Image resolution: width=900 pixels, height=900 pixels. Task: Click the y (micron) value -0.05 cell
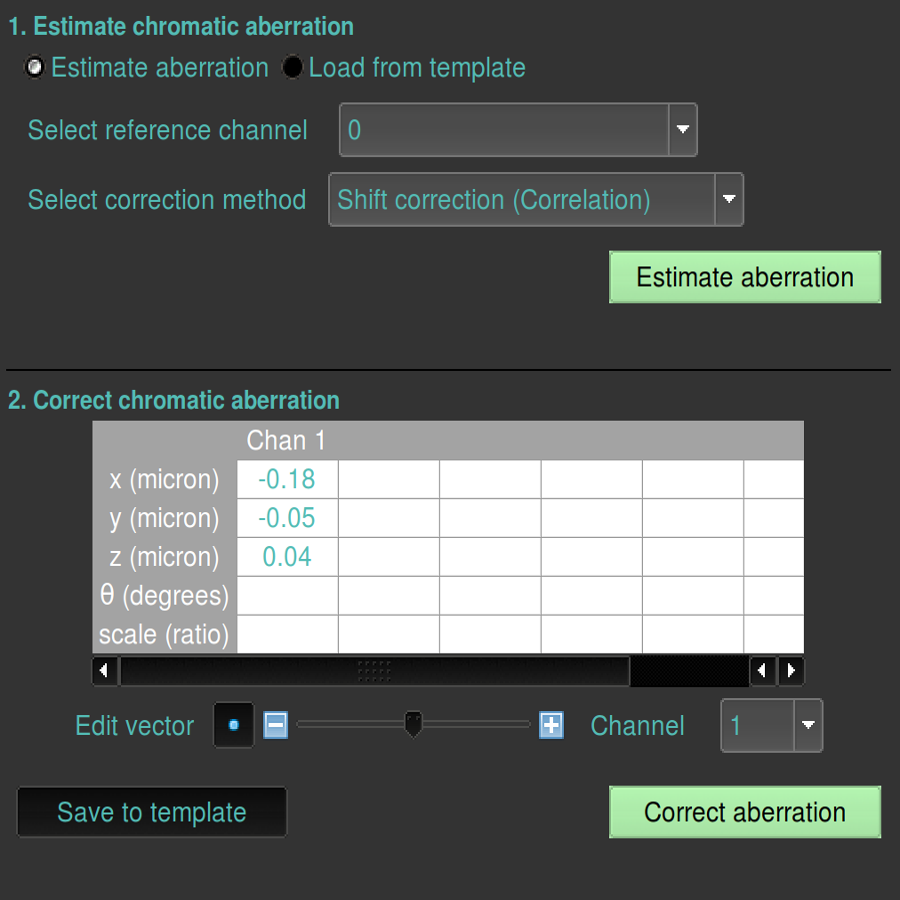tap(287, 518)
